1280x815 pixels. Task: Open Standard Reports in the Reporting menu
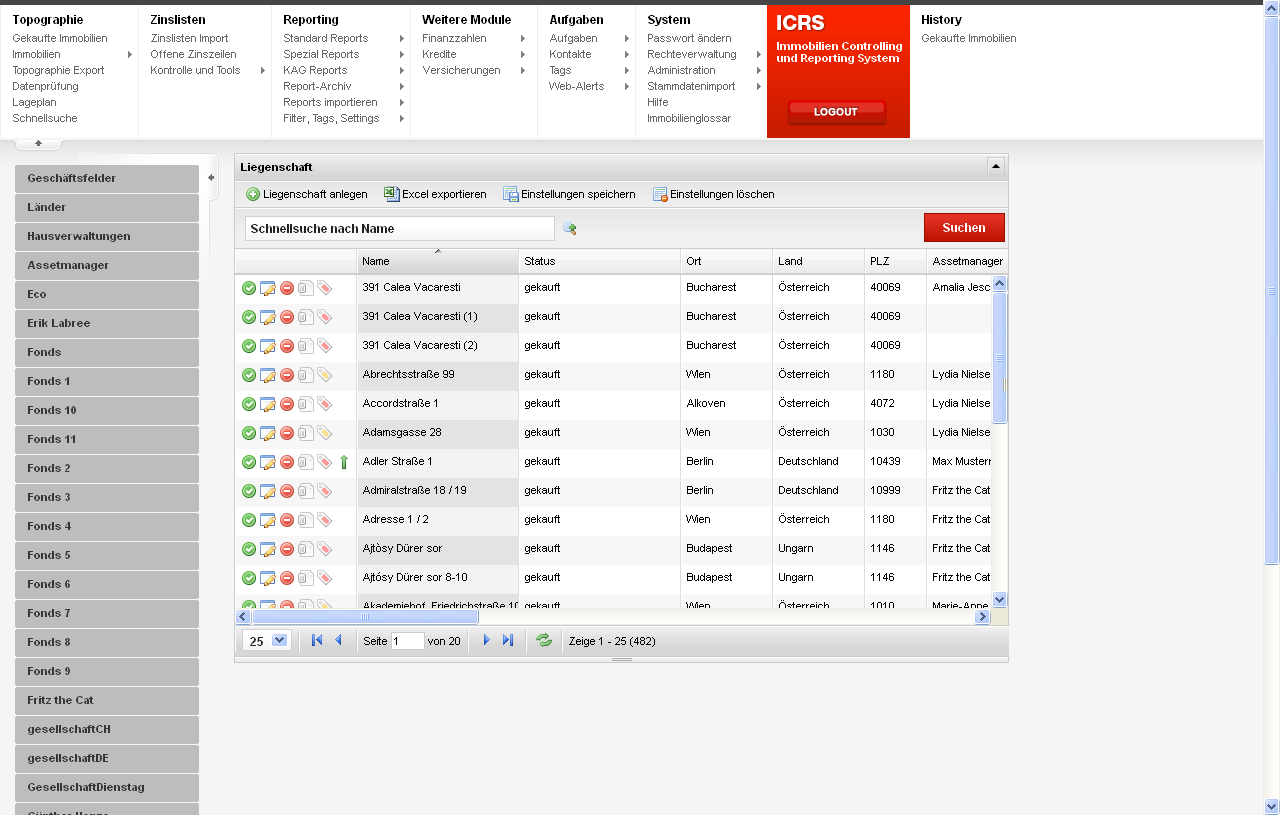325,38
